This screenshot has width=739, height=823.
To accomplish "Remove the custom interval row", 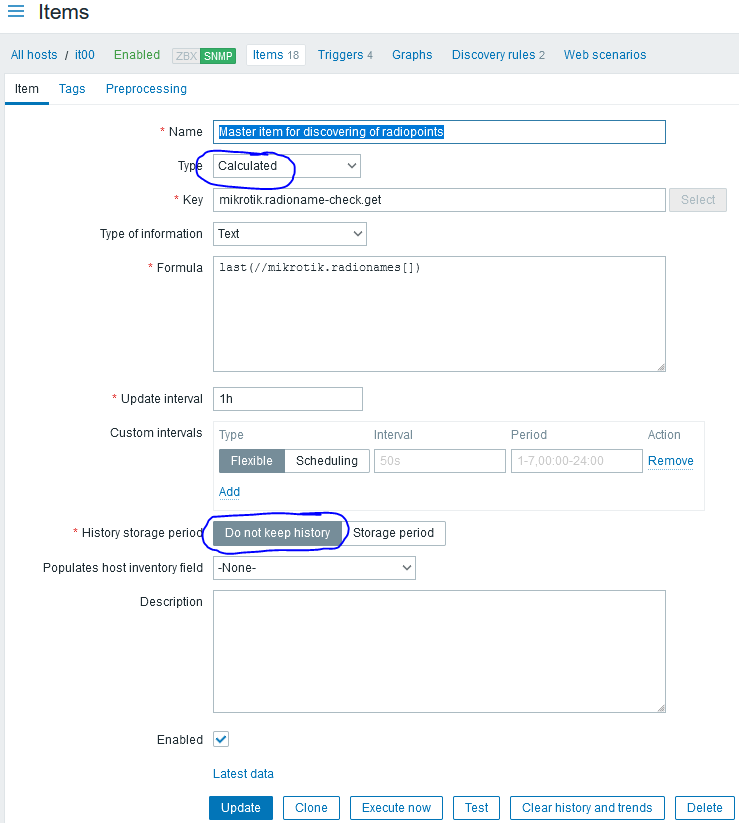I will [x=670, y=461].
